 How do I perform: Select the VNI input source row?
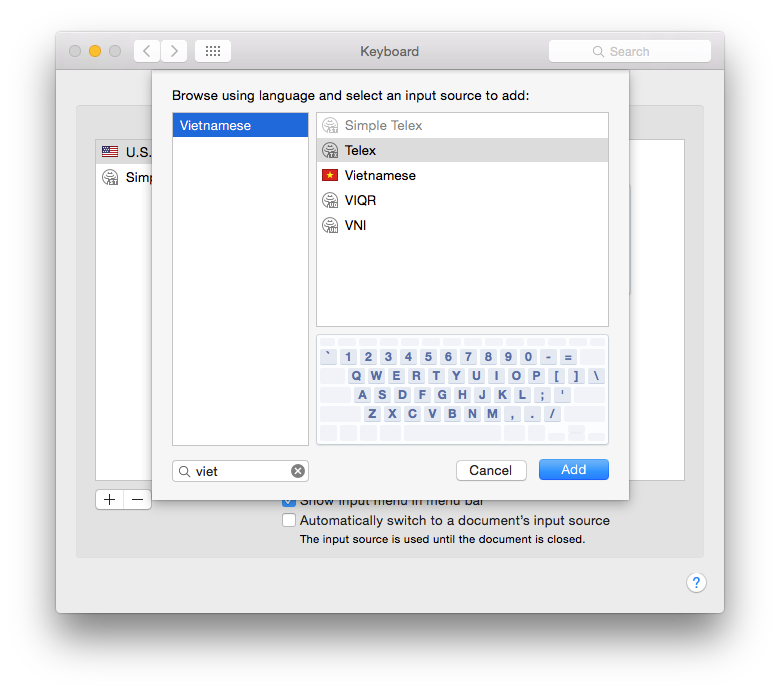tap(462, 225)
